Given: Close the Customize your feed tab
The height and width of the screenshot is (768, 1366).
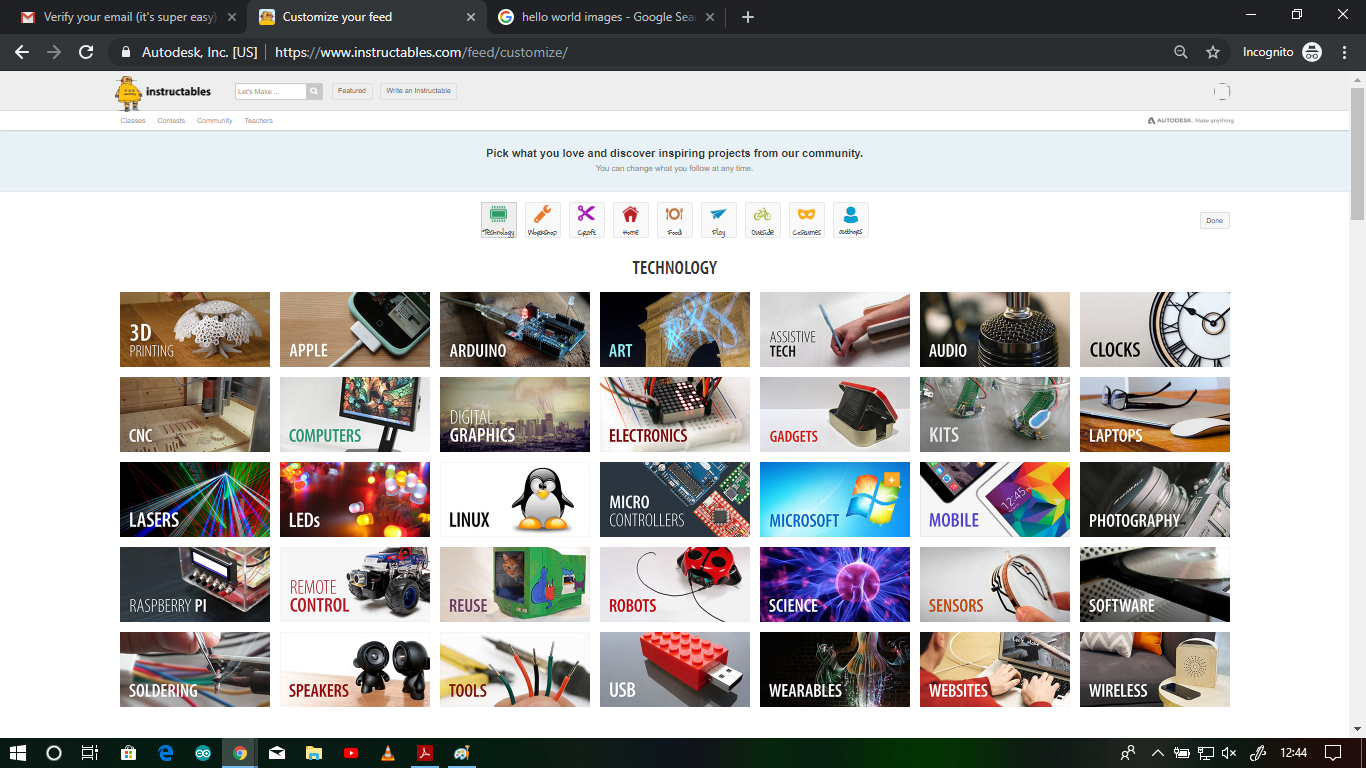Looking at the screenshot, I should [x=471, y=17].
